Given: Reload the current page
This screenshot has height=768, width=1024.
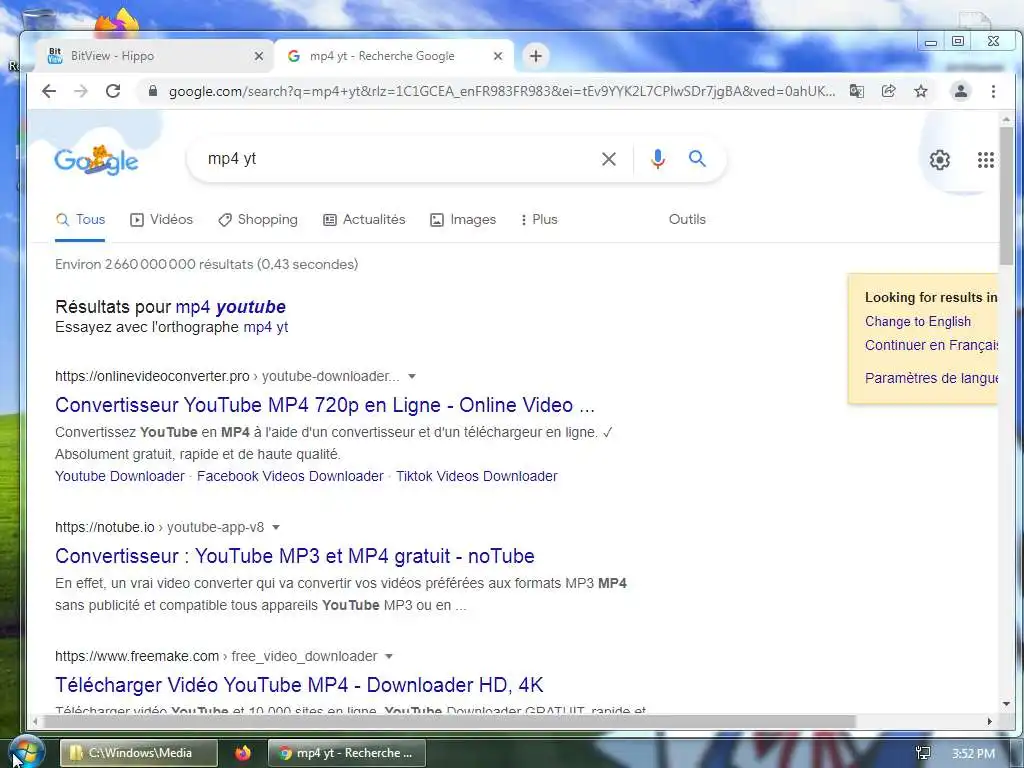Looking at the screenshot, I should click(x=113, y=91).
